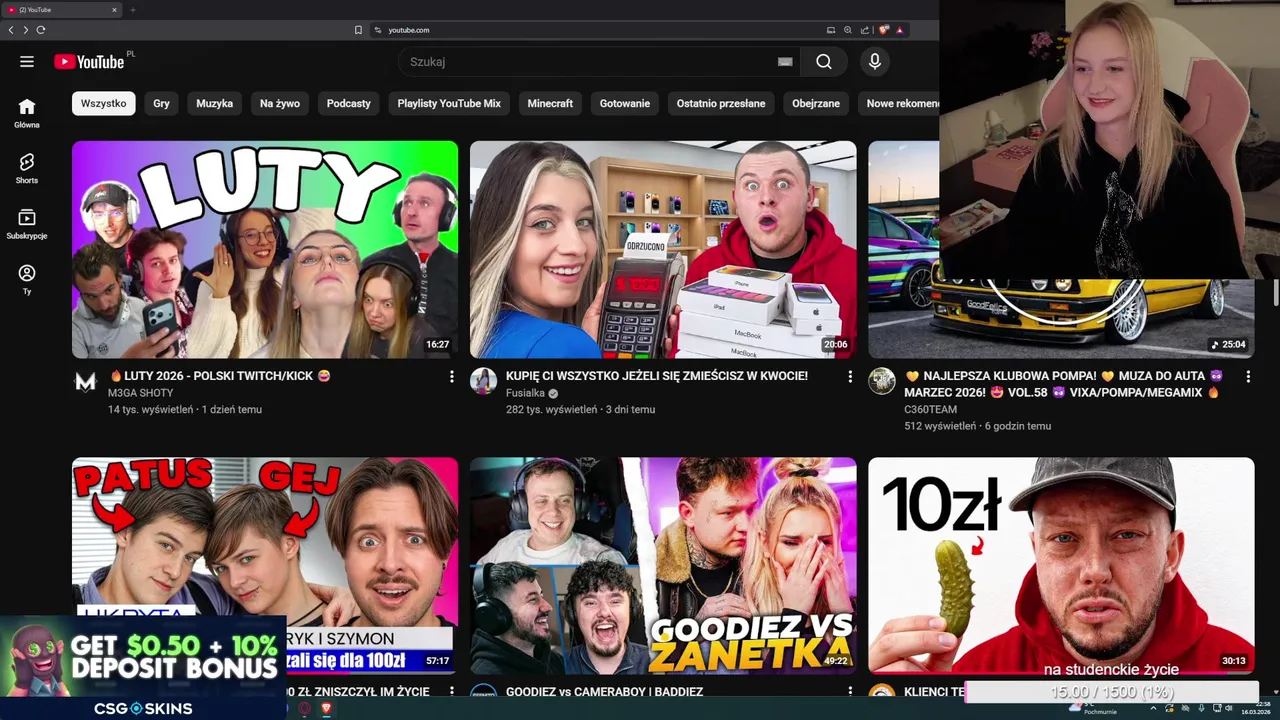
Task: Open M3GA SHOTY channel avatar
Action: pyautogui.click(x=86, y=381)
